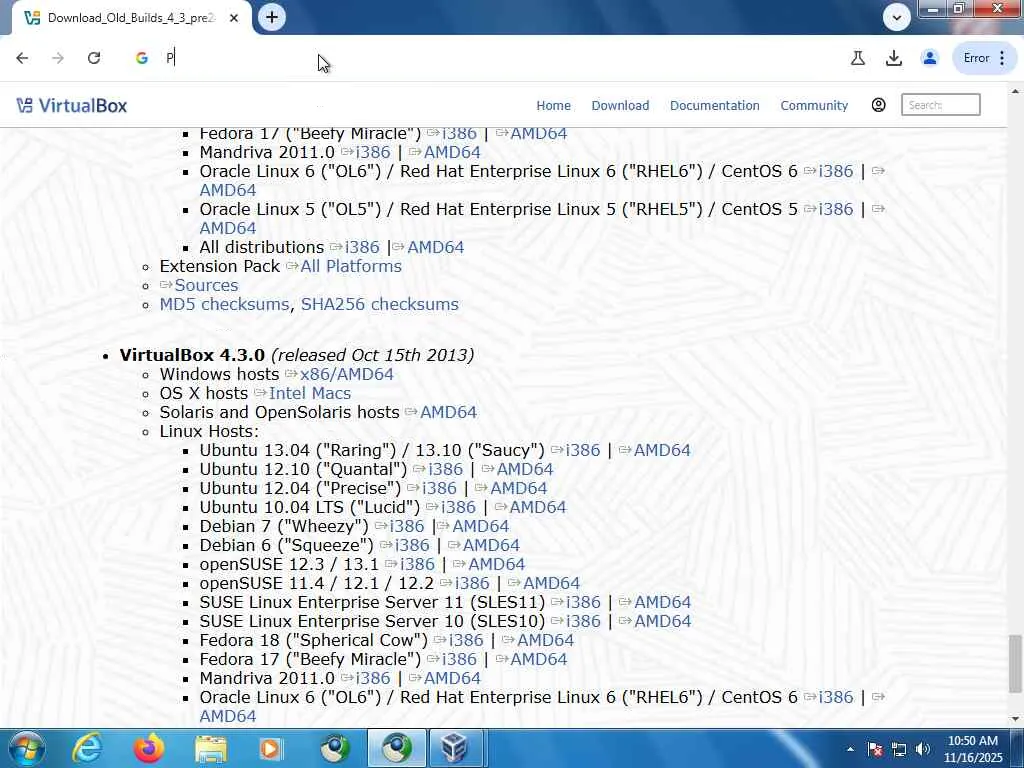Open the volume speaker tray icon
Screen dimensions: 1024x768
(922, 749)
